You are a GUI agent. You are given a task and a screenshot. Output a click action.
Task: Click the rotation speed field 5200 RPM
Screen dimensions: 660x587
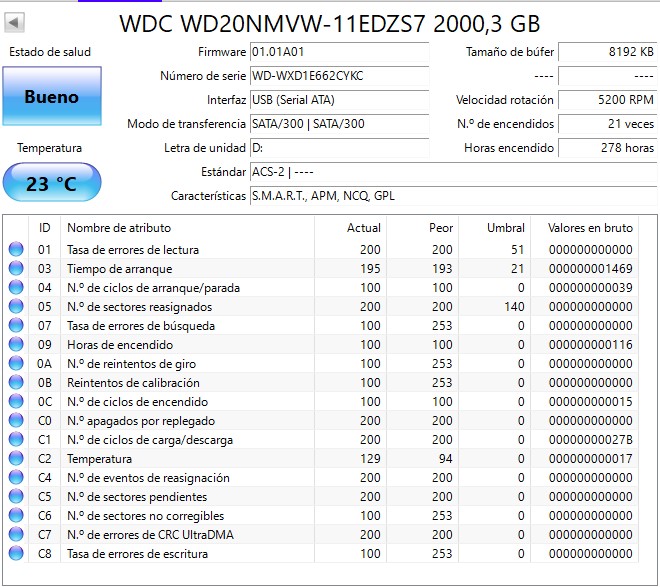[607, 100]
